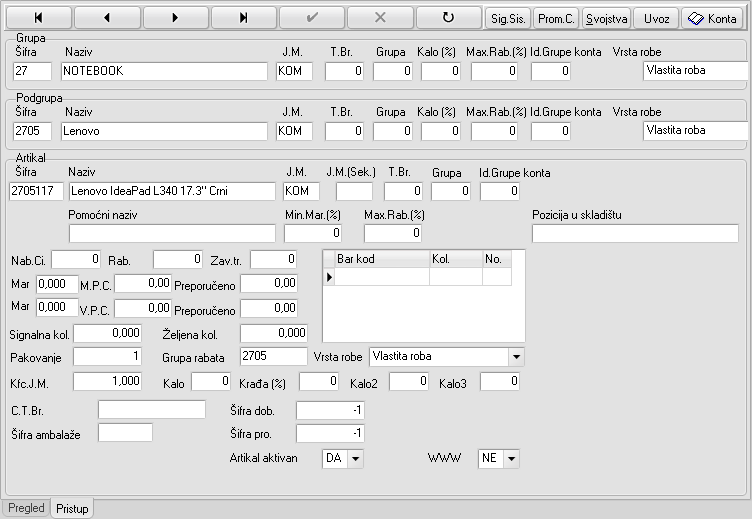
Task: Click the Kalo field in Artikal
Action: tap(211, 382)
